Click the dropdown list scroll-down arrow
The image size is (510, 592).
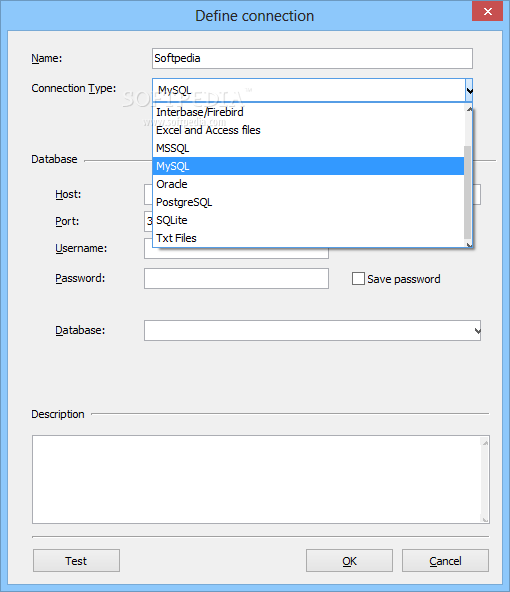[469, 244]
